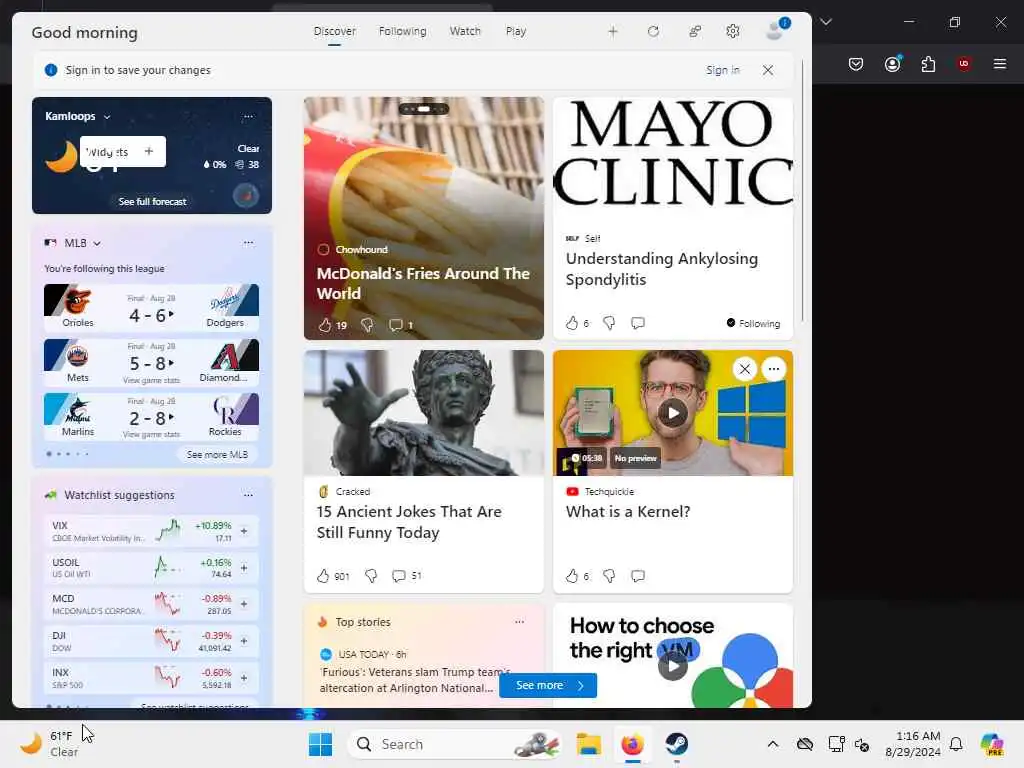Open comments on McDonald's Fries article
Viewport: 1024px width, 768px height.
(396, 325)
